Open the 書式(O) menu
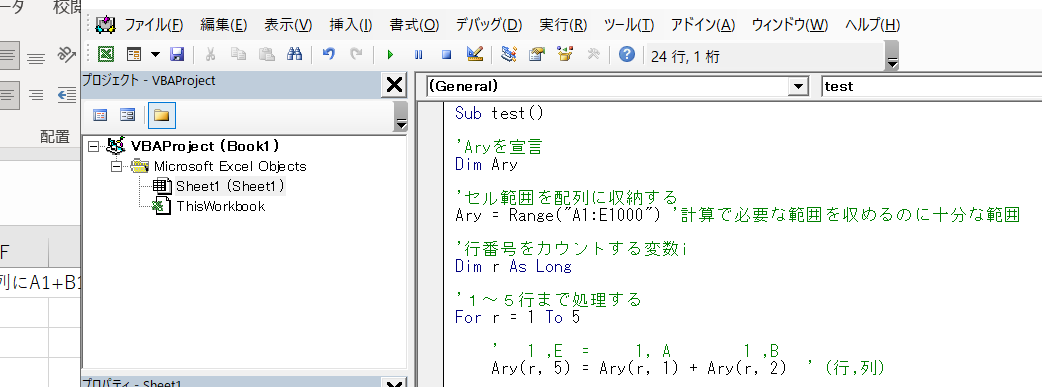The height and width of the screenshot is (387, 1042). pos(414,25)
